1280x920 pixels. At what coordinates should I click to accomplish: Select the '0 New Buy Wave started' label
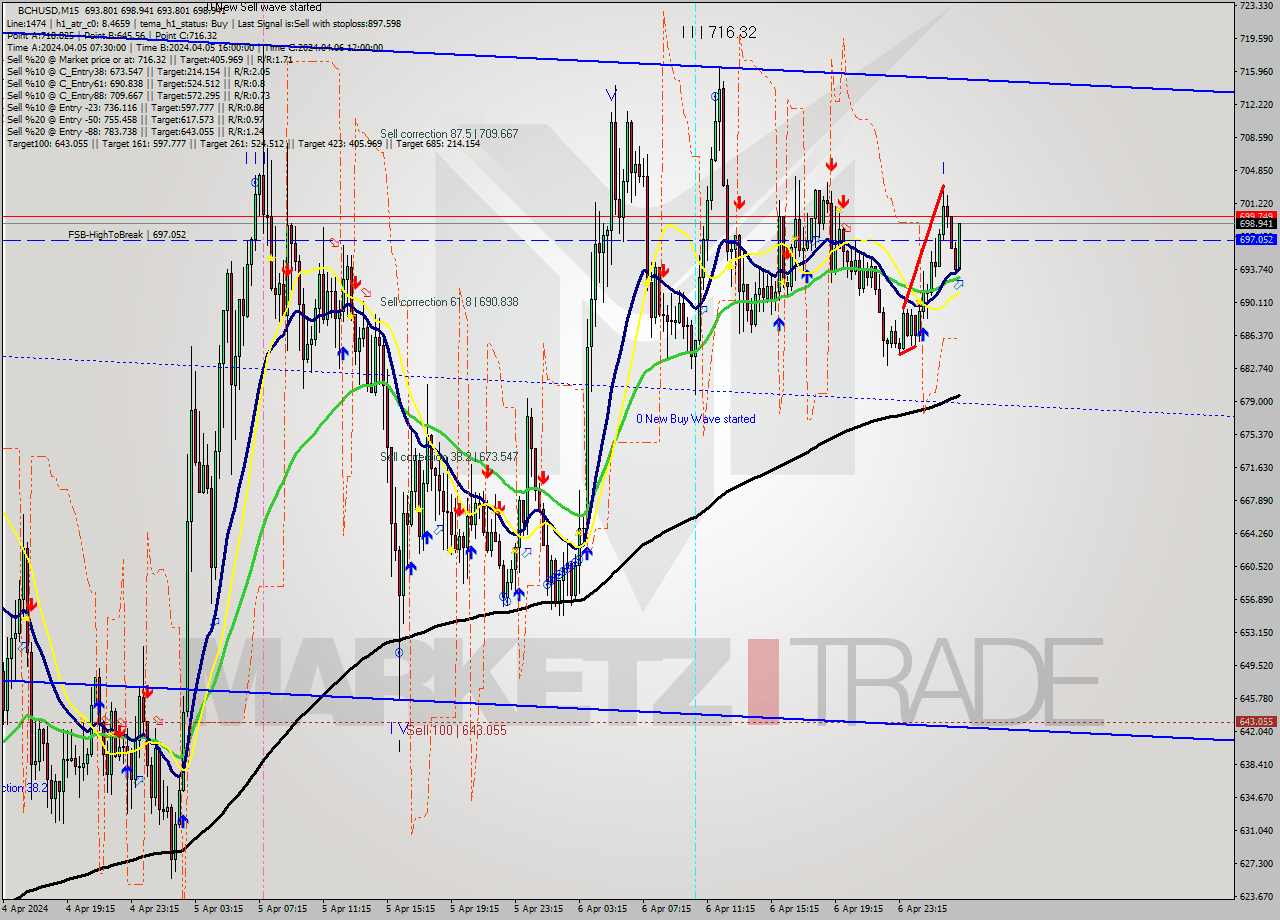(x=696, y=419)
